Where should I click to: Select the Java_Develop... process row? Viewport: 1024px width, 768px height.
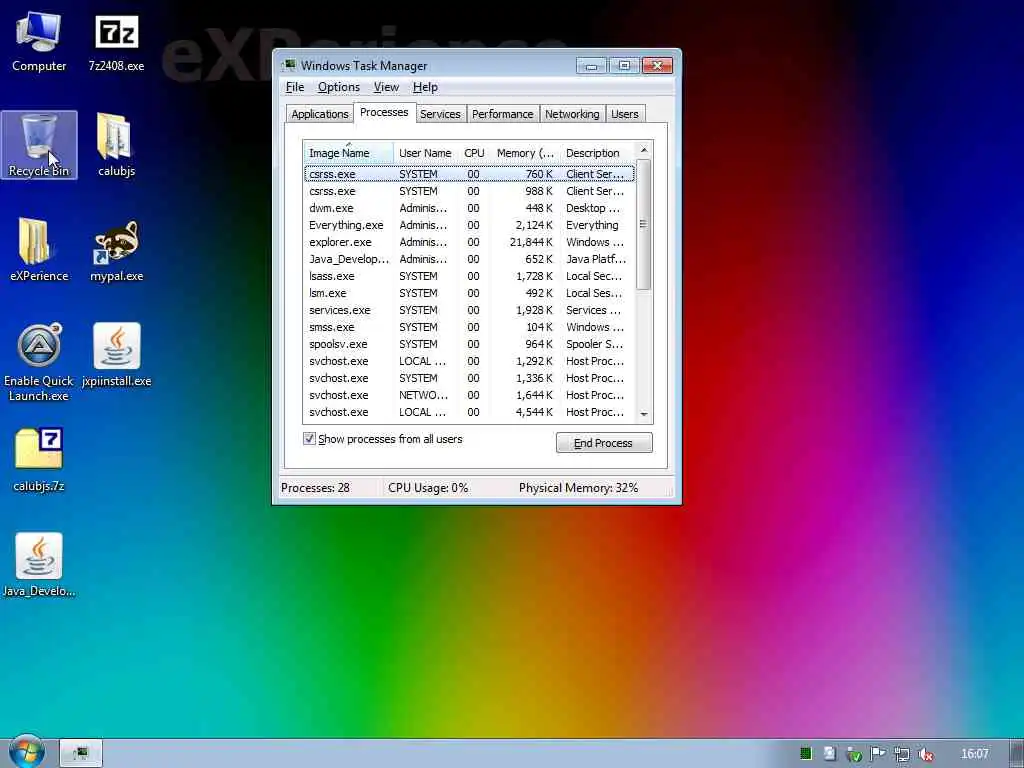(x=469, y=259)
